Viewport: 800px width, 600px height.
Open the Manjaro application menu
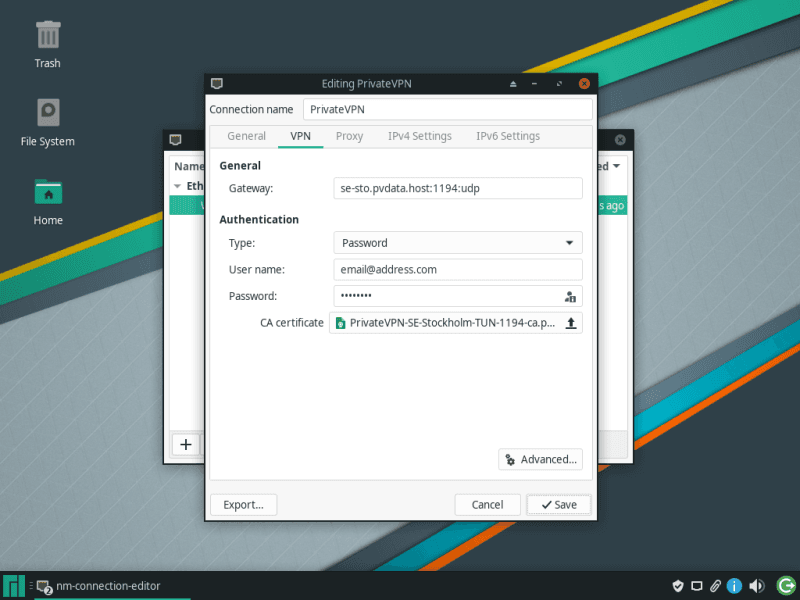14,586
